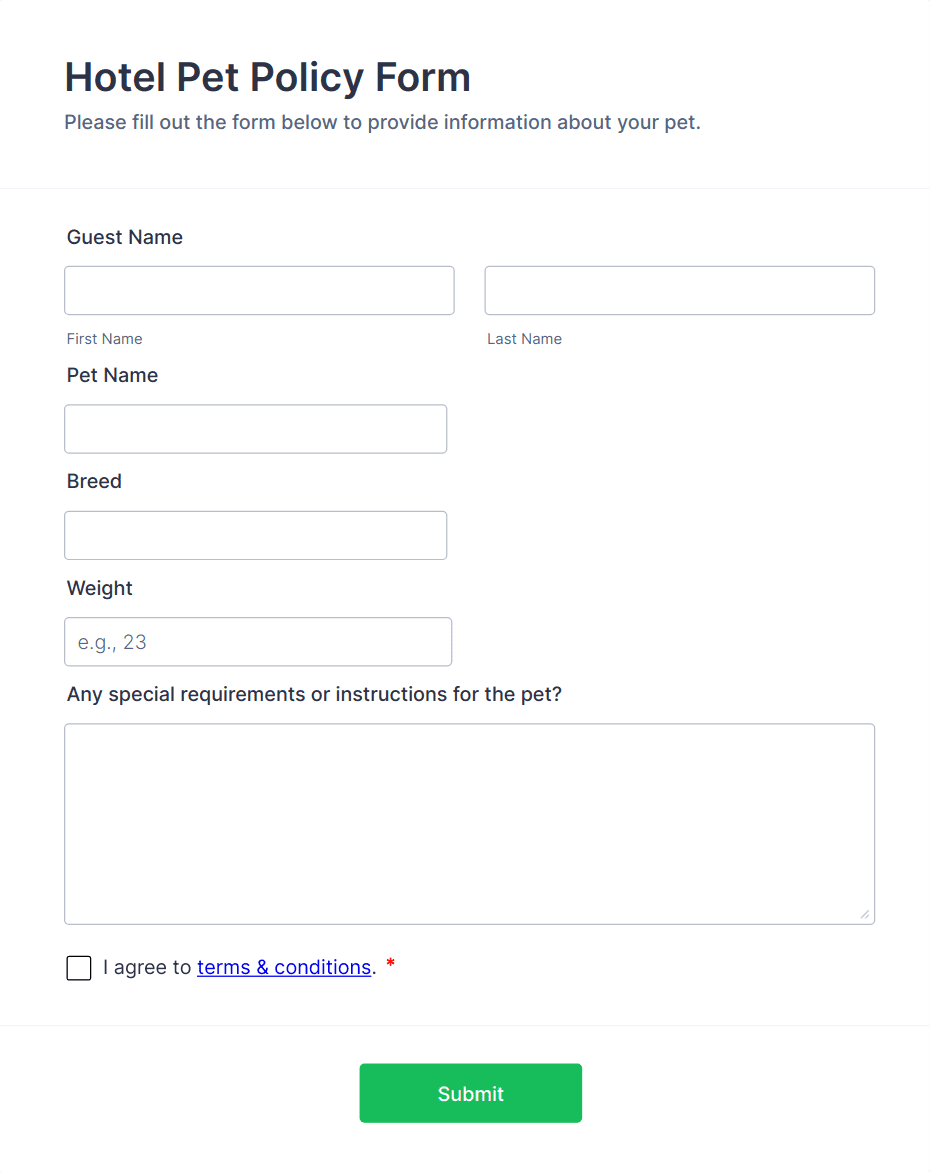
Task: Click the Breed label text
Action: 94,481
